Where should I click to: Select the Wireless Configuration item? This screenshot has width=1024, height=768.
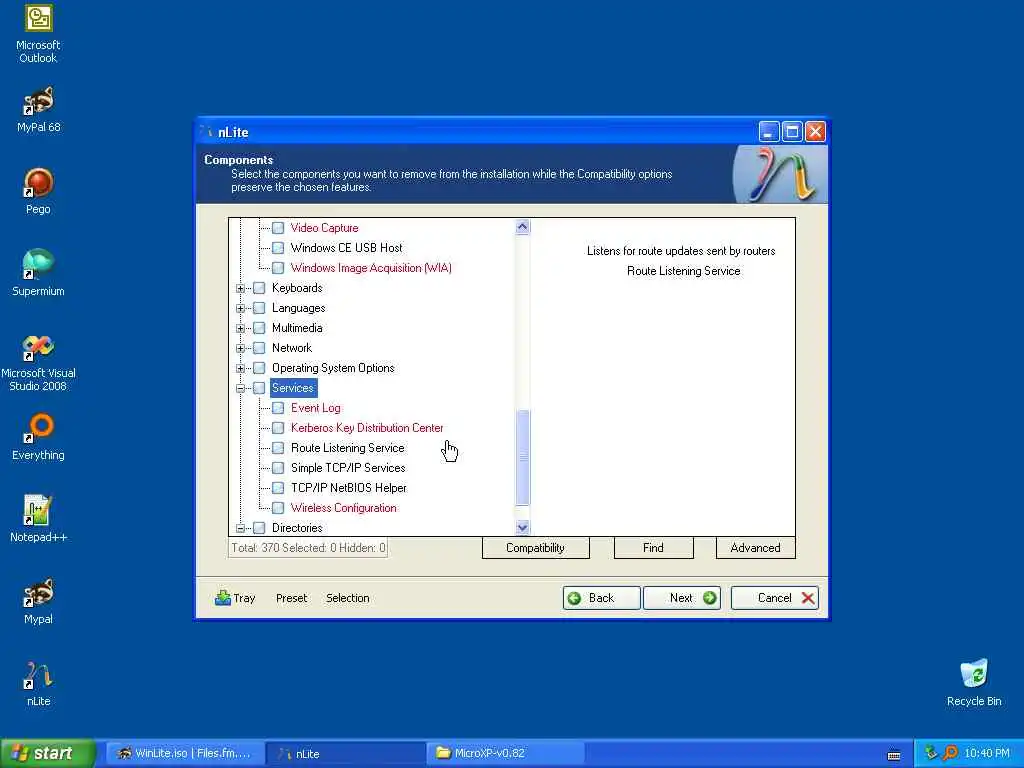344,508
